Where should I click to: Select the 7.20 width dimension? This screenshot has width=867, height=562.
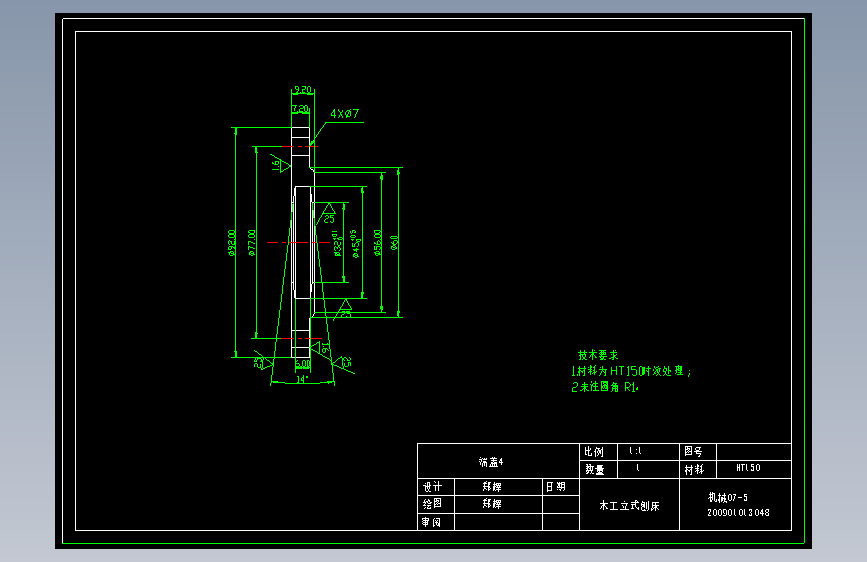tap(300, 109)
